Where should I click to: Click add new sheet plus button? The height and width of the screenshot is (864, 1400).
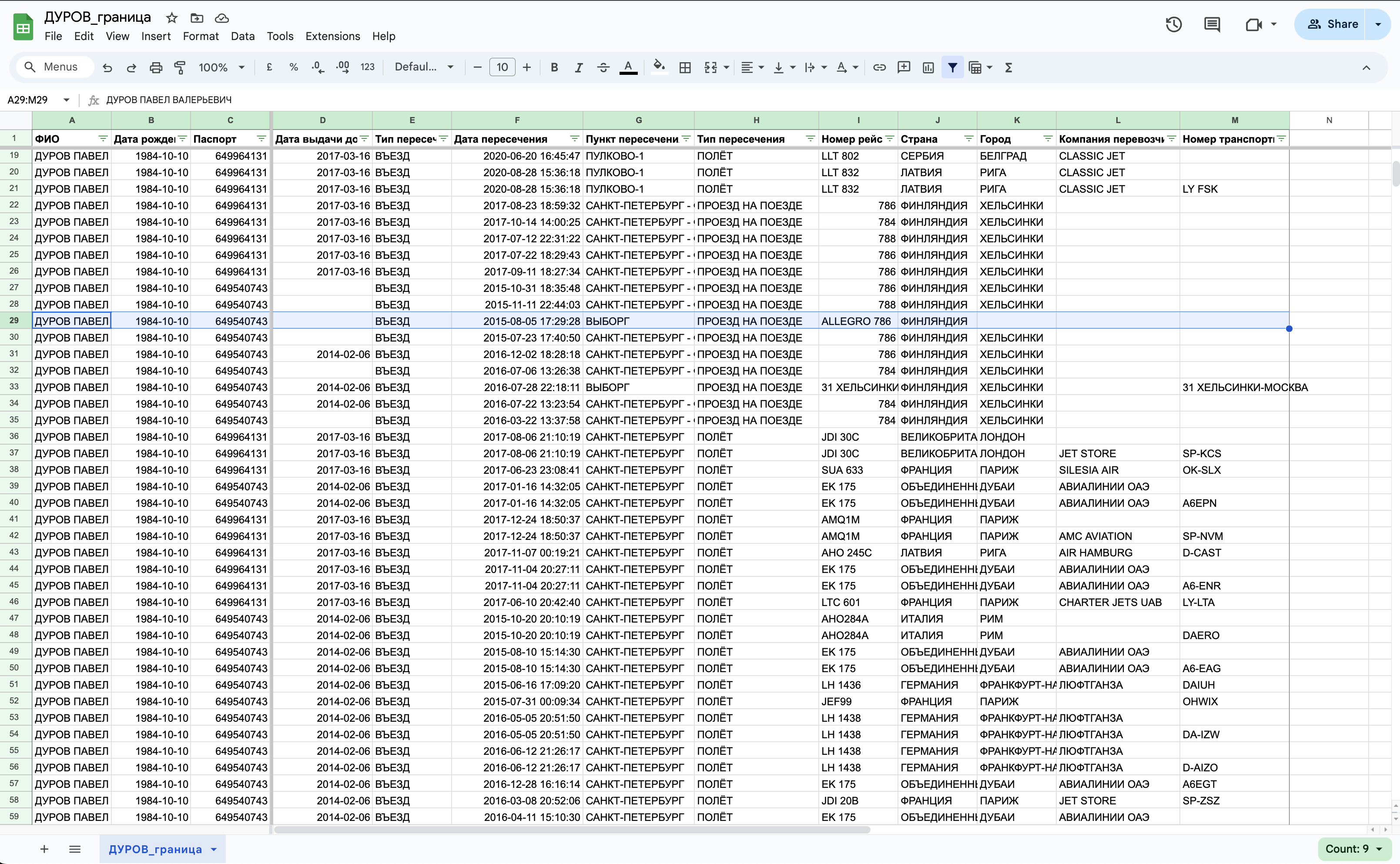point(44,849)
